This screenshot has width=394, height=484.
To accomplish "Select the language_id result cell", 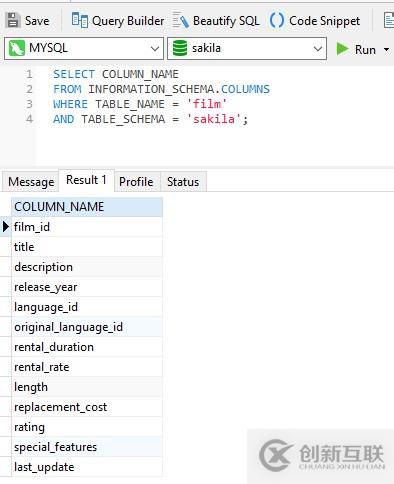I will pyautogui.click(x=87, y=307).
